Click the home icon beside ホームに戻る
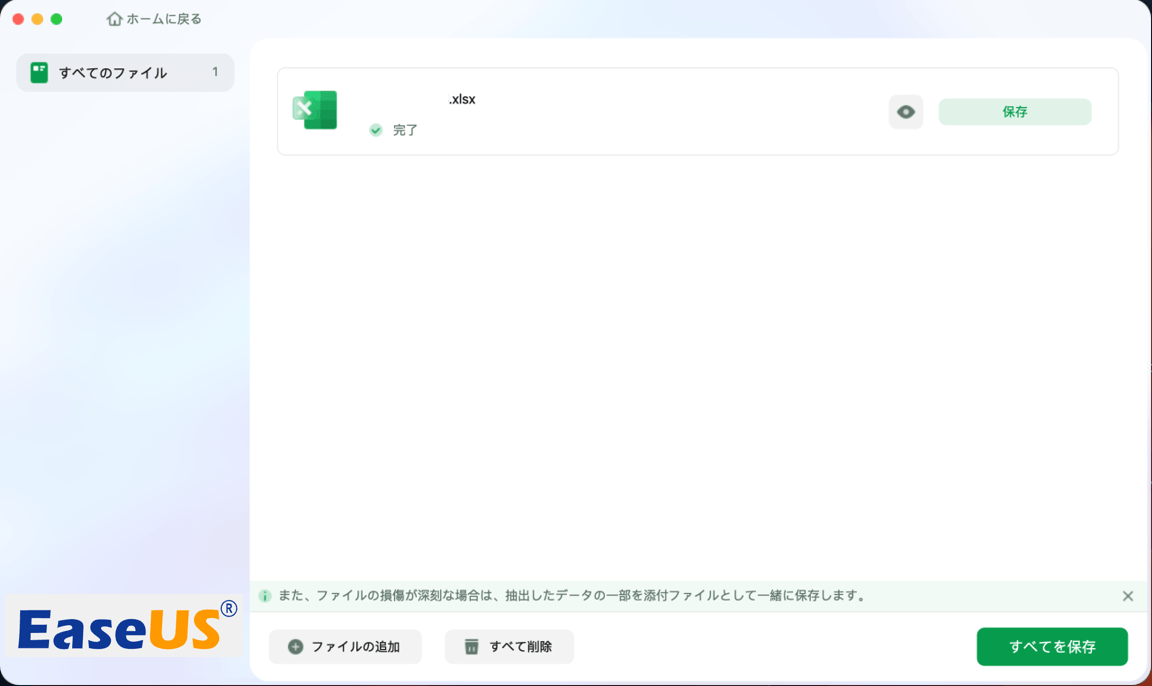 [x=114, y=17]
